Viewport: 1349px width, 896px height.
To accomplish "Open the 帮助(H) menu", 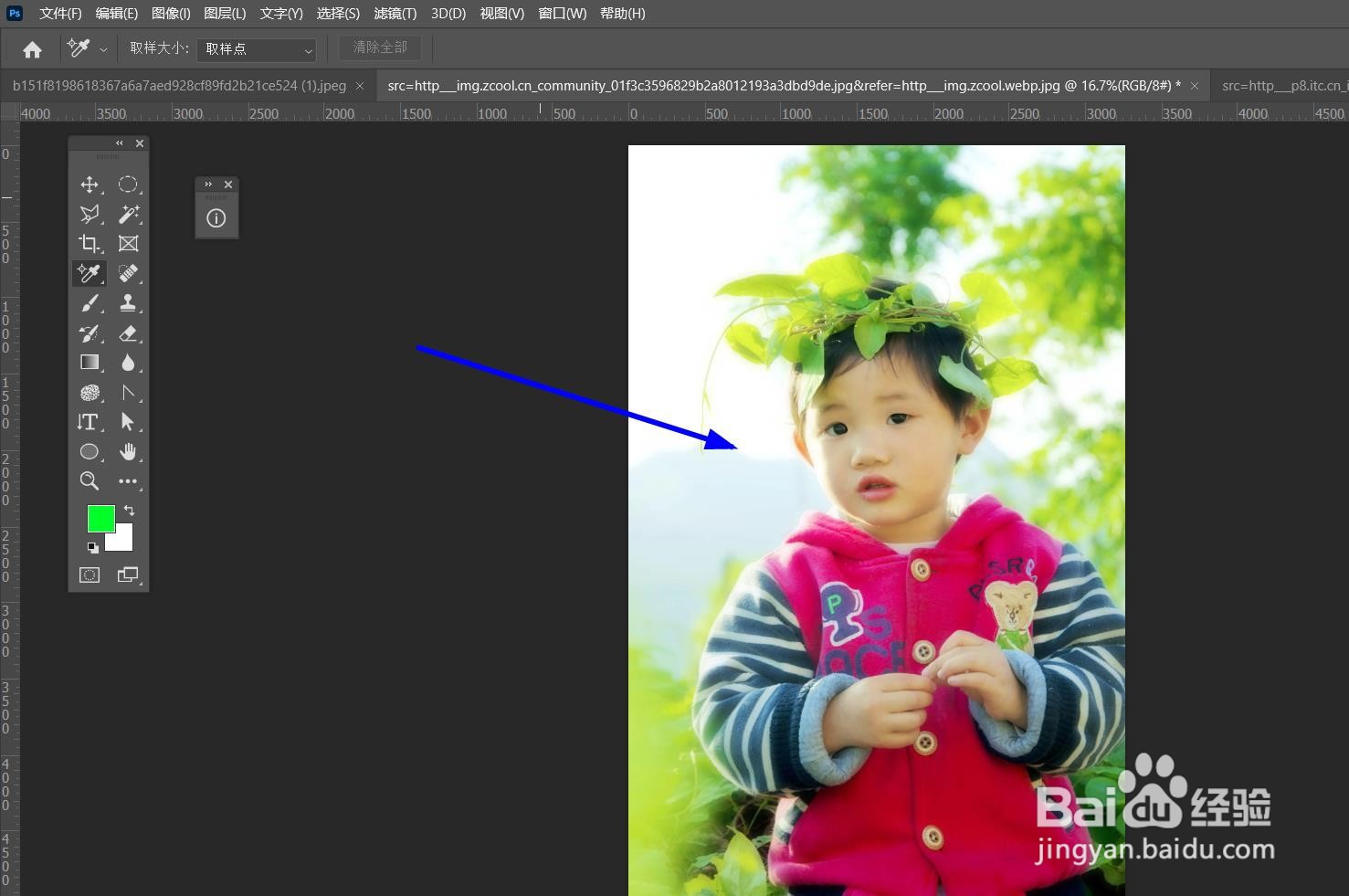I will coord(623,14).
